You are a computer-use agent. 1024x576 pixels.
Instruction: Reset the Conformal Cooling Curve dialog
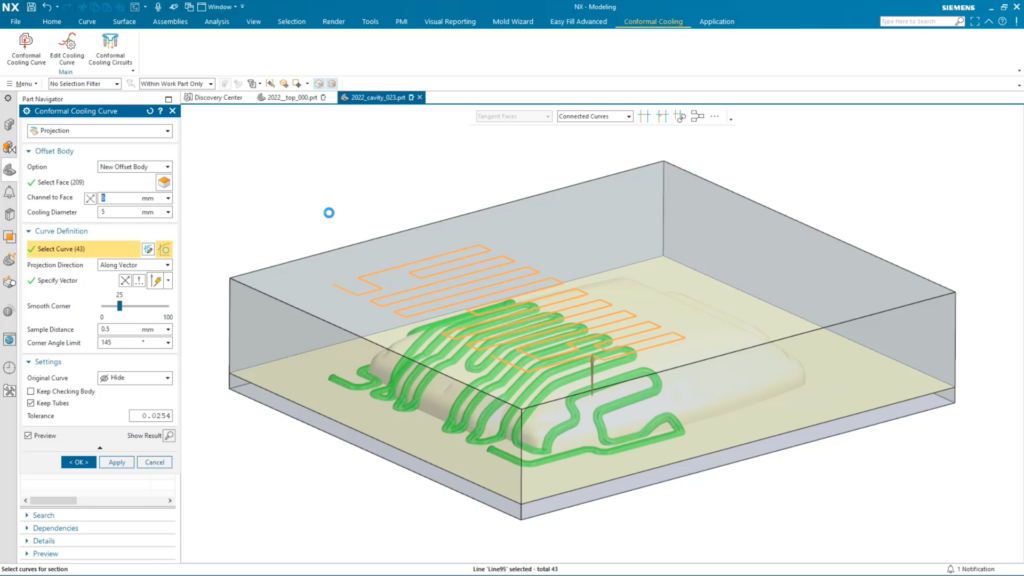[150, 111]
